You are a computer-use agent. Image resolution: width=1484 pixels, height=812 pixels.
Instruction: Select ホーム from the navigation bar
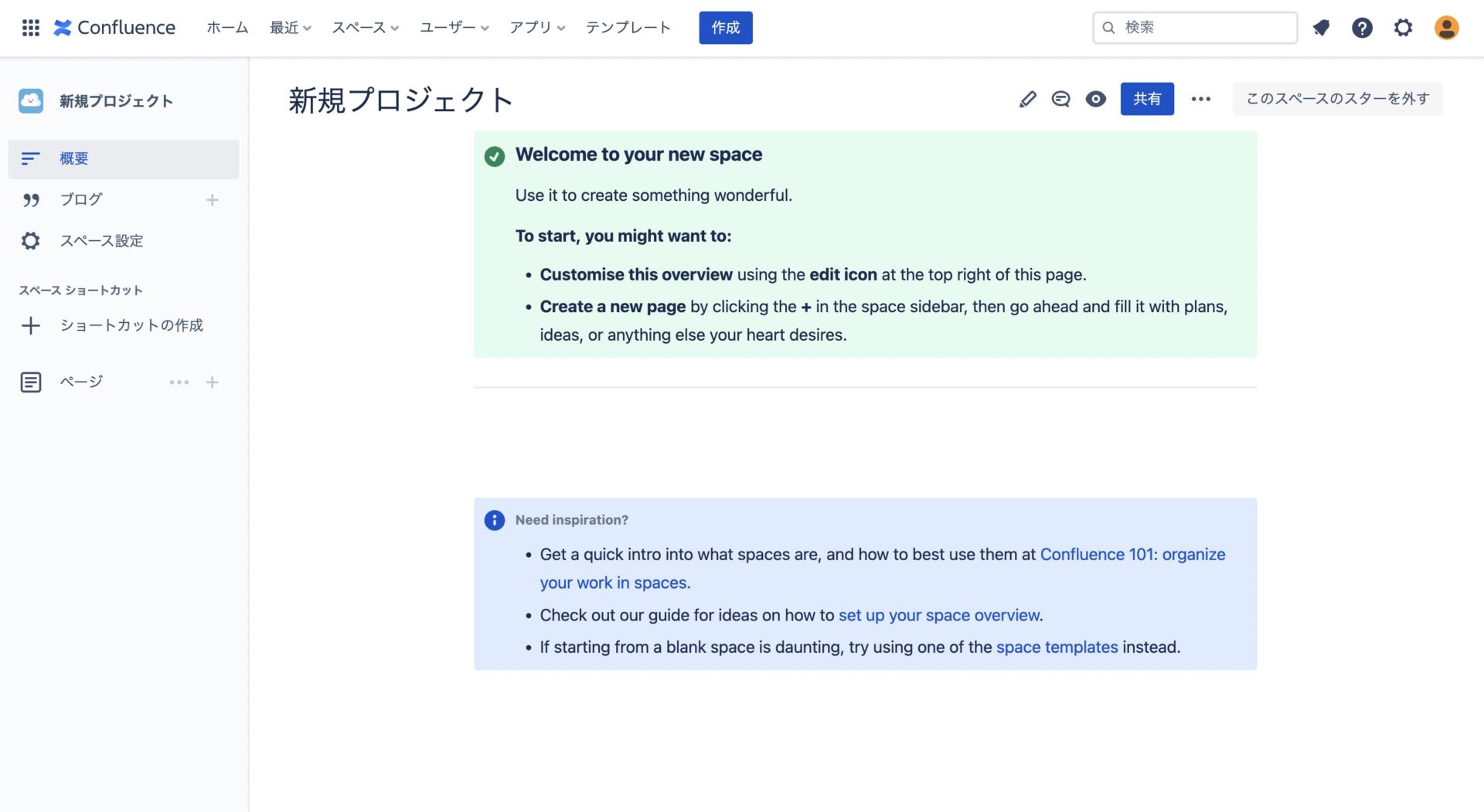coord(226,28)
